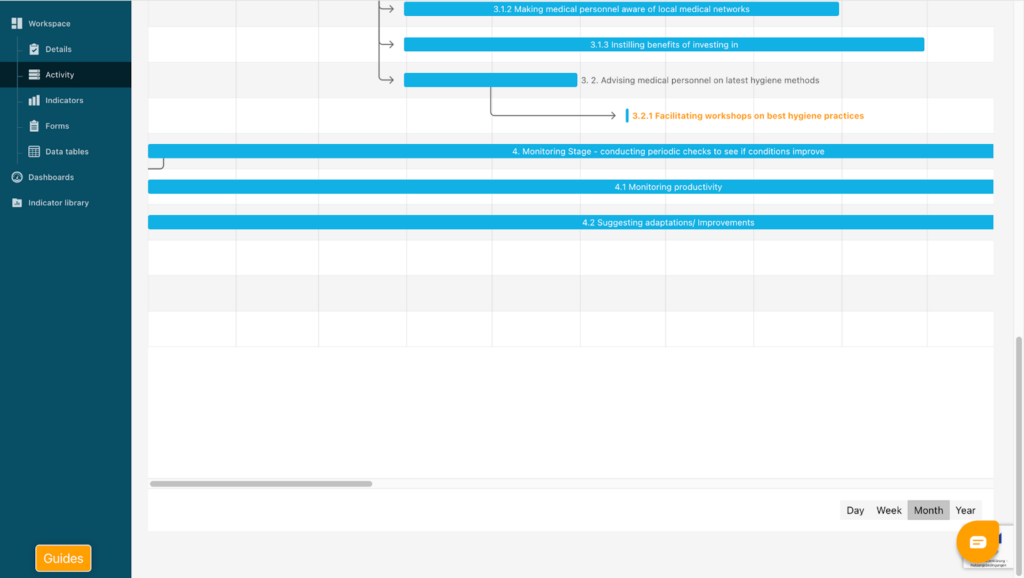Click the Workspace icon in sidebar
Image resolution: width=1024 pixels, height=578 pixels.
click(17, 23)
